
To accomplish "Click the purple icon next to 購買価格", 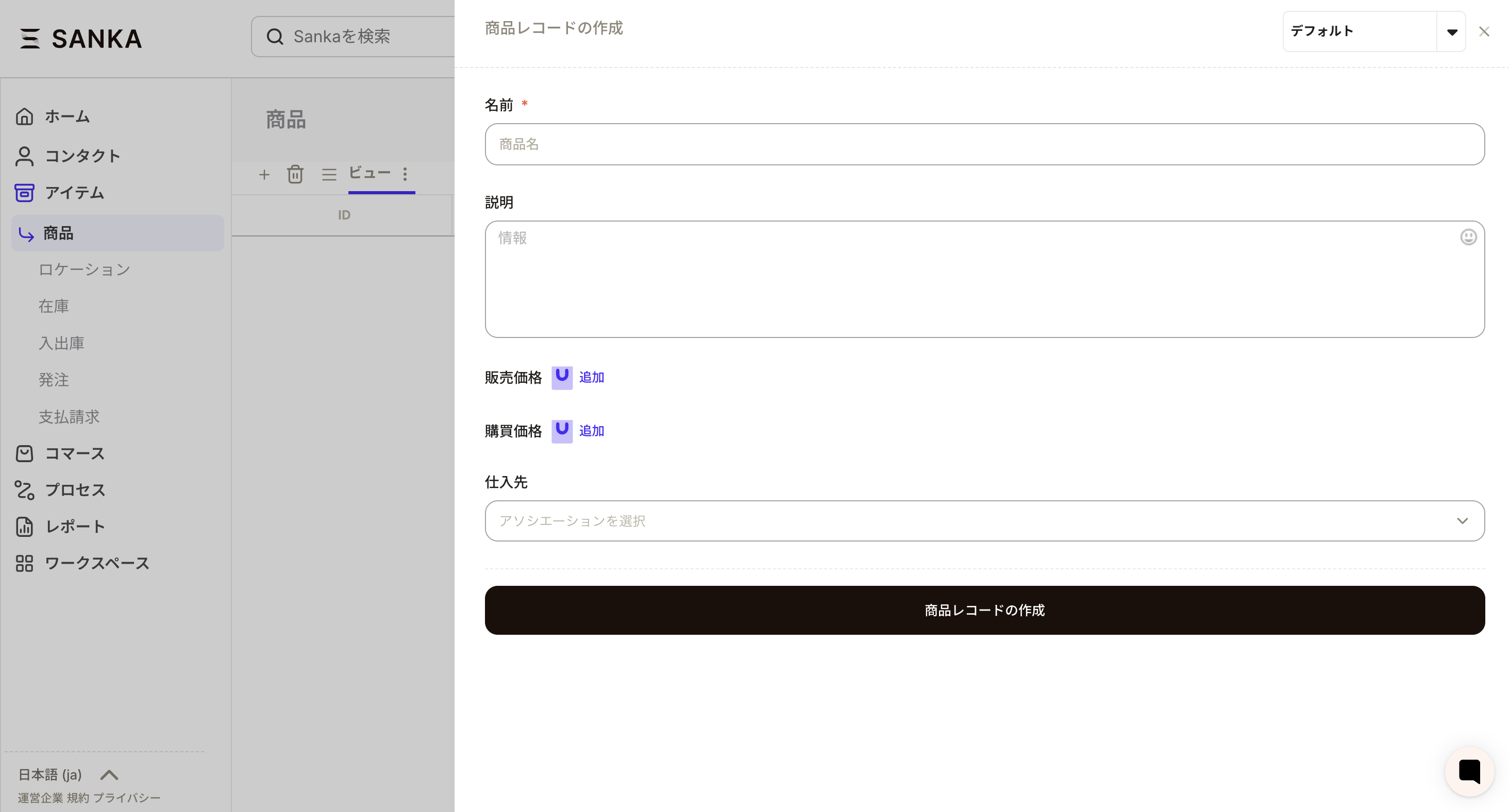I will click(x=562, y=431).
